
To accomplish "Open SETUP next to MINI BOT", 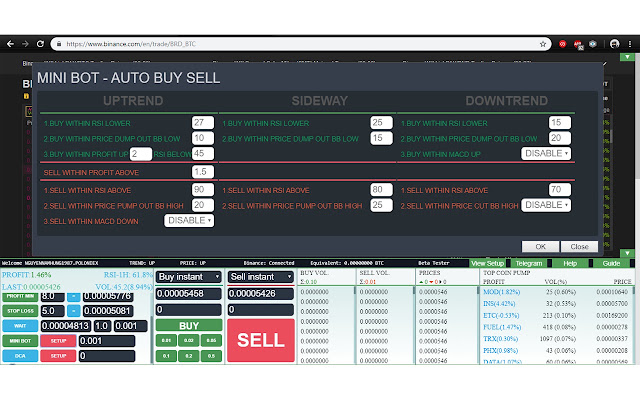I will 58,340.
